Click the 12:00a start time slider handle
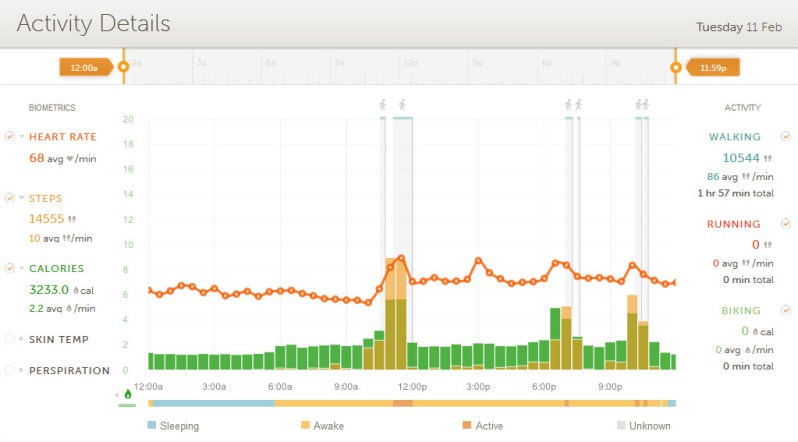 (x=123, y=68)
